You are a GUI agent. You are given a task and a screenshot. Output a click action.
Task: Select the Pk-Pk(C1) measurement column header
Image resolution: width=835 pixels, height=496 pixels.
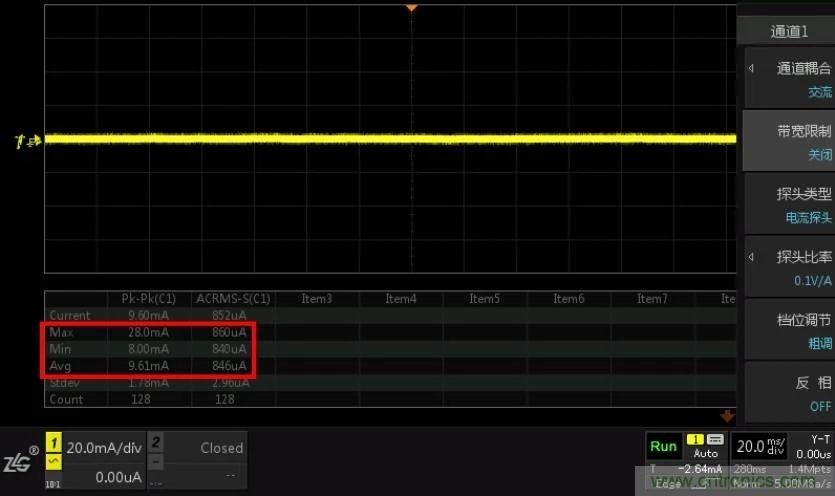pyautogui.click(x=149, y=298)
